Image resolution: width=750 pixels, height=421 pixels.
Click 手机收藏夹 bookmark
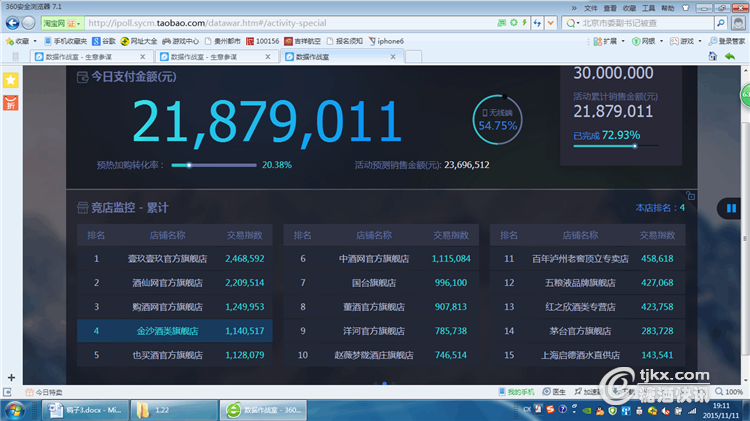point(66,41)
